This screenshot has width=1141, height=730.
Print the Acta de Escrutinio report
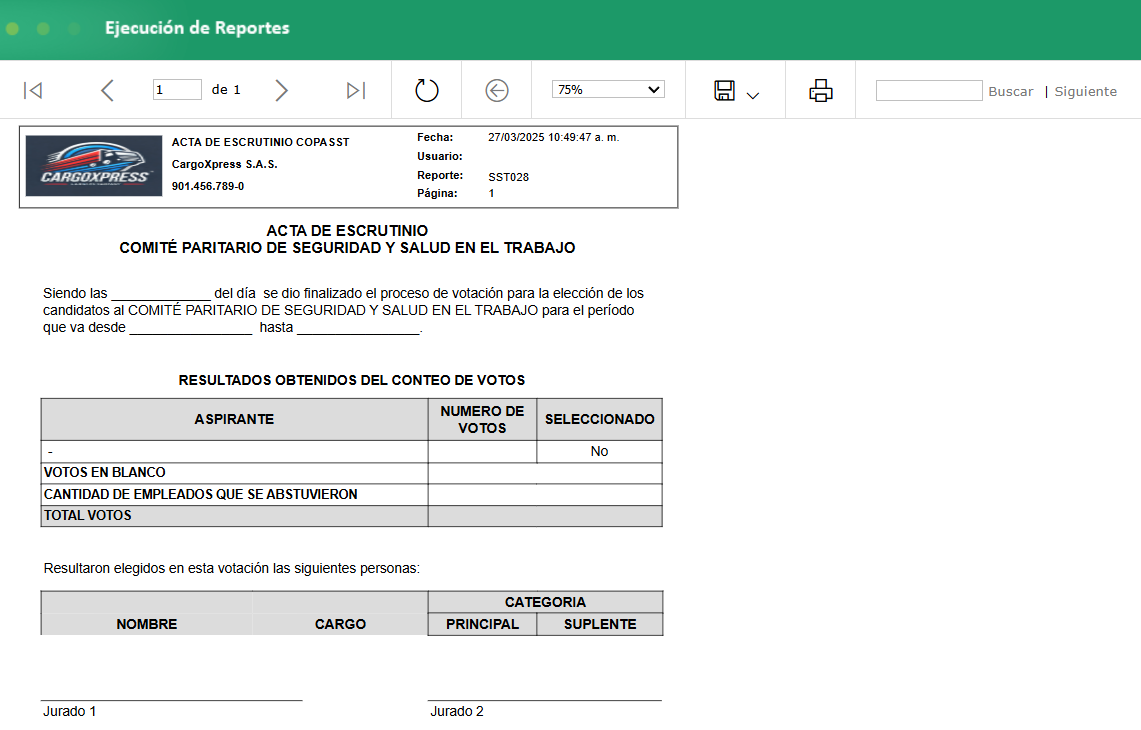(820, 90)
